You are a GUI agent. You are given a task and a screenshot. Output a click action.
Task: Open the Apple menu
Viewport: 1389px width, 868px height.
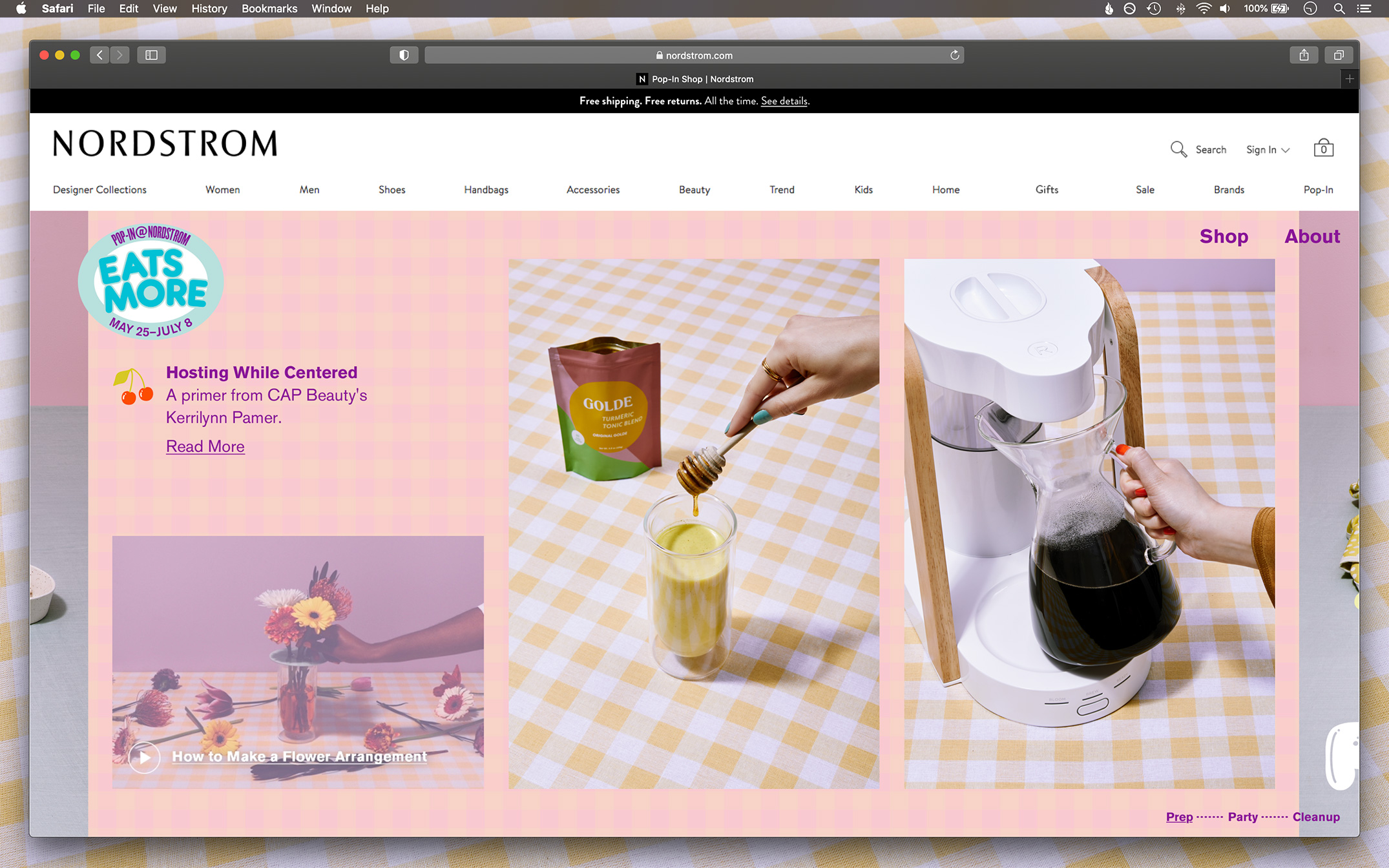(21, 8)
